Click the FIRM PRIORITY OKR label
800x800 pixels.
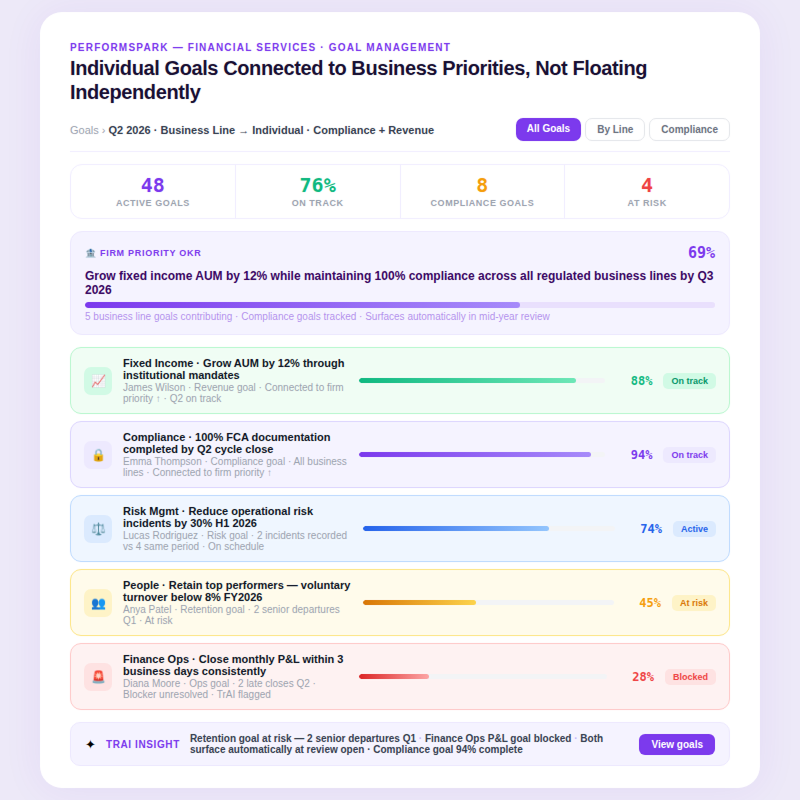[151, 253]
